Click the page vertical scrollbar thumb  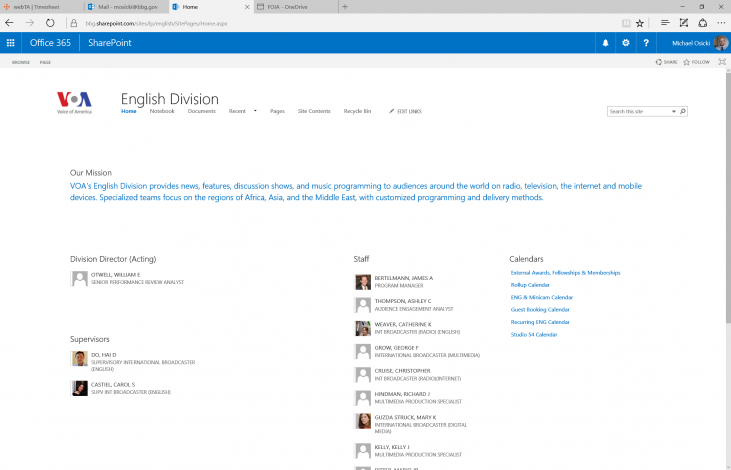(728, 198)
